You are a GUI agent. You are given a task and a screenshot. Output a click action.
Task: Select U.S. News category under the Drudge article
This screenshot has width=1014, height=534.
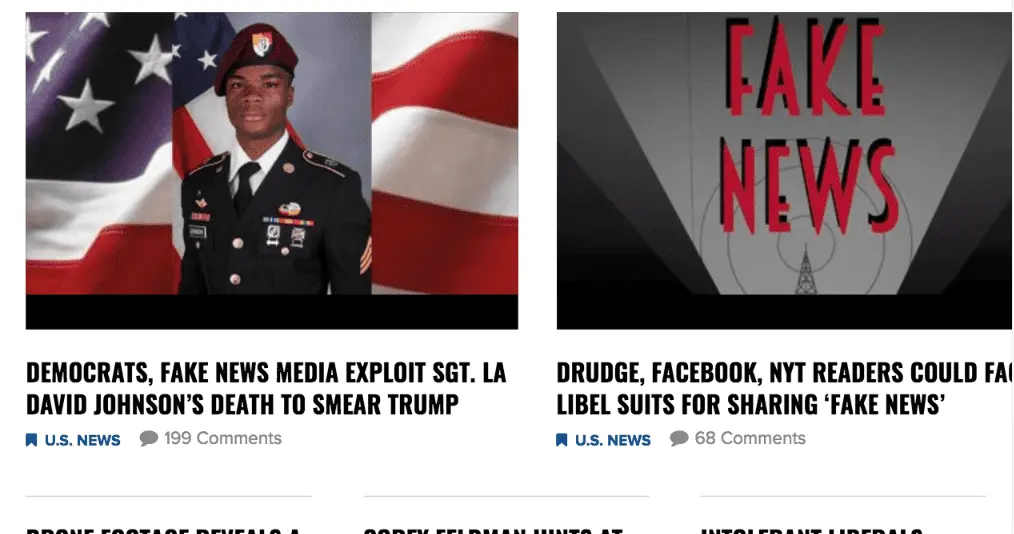coord(612,440)
